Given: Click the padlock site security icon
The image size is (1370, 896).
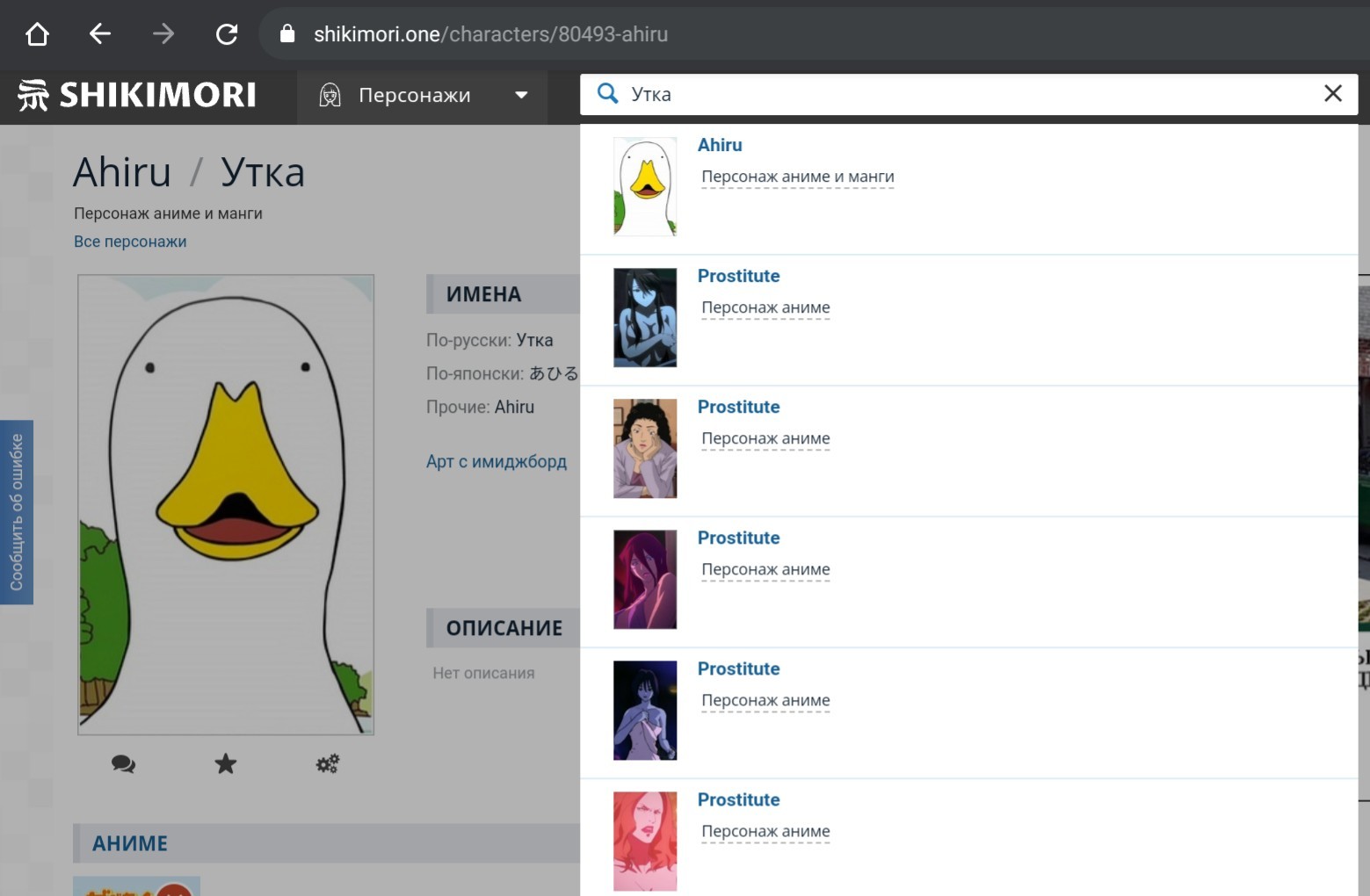Looking at the screenshot, I should [x=287, y=34].
